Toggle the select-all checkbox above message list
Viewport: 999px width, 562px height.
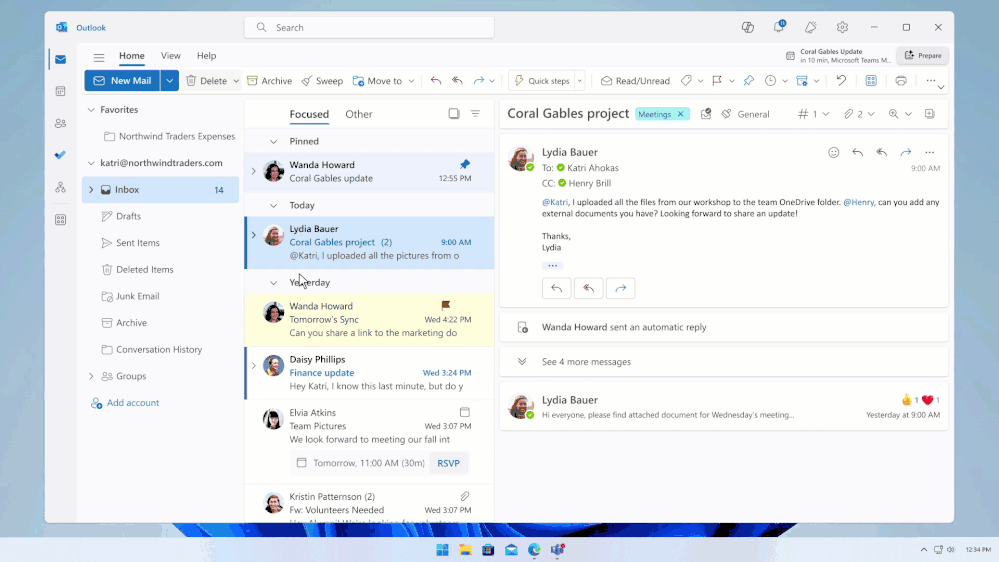pos(454,113)
